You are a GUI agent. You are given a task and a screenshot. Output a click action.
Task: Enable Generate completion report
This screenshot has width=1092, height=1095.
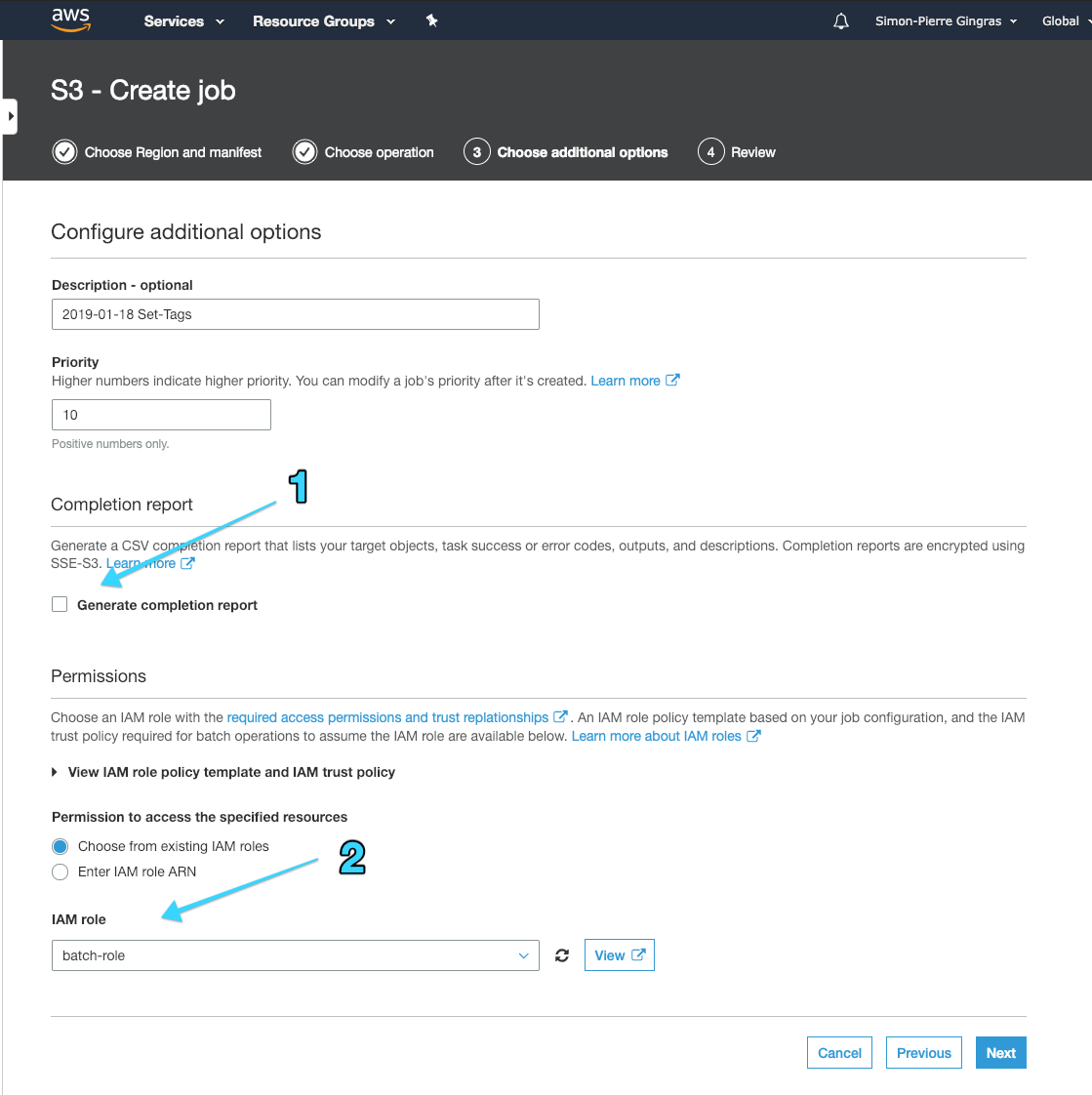pyautogui.click(x=59, y=604)
